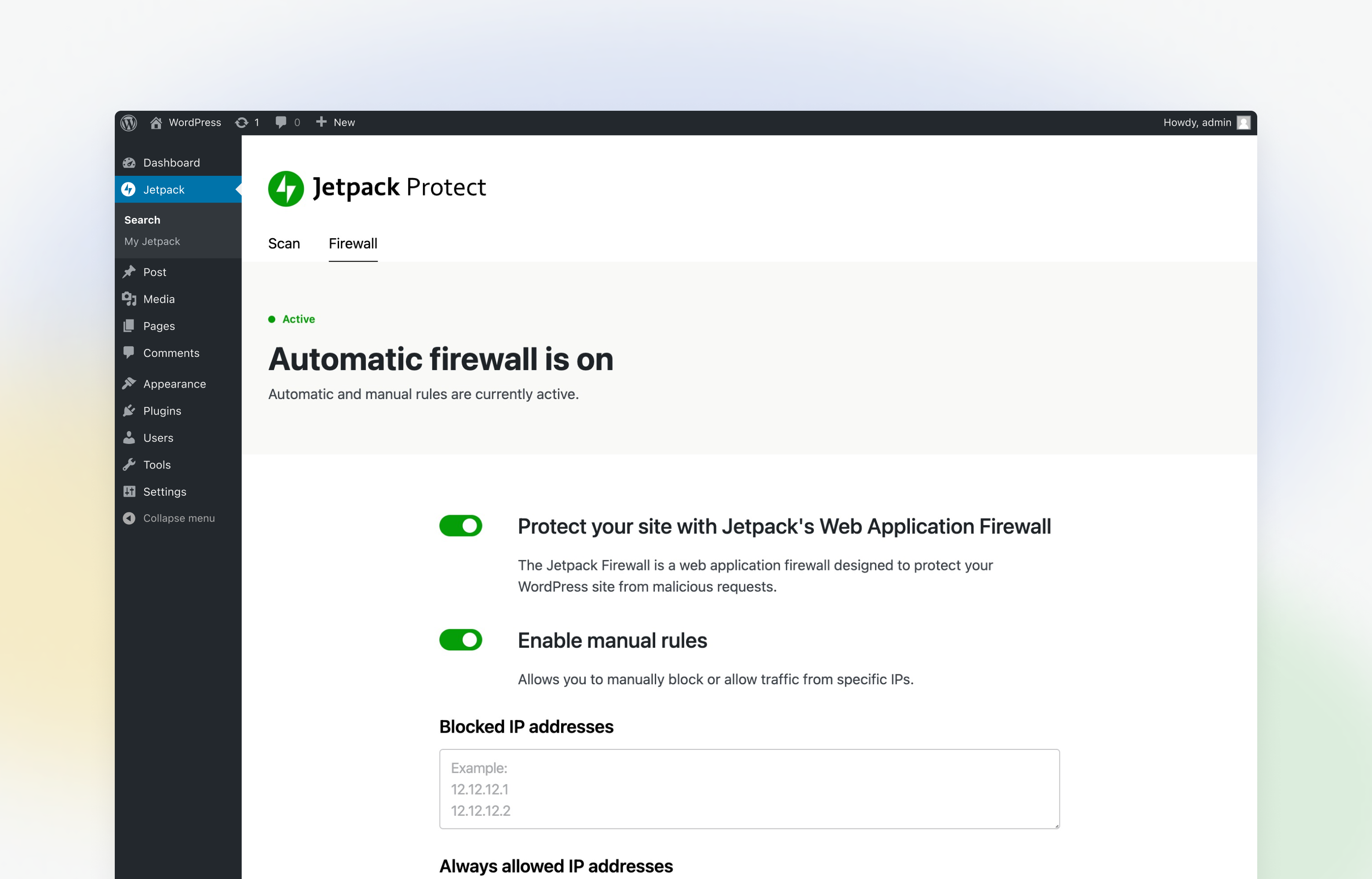
Task: Disable the Web Application Firewall toggle
Action: point(460,525)
